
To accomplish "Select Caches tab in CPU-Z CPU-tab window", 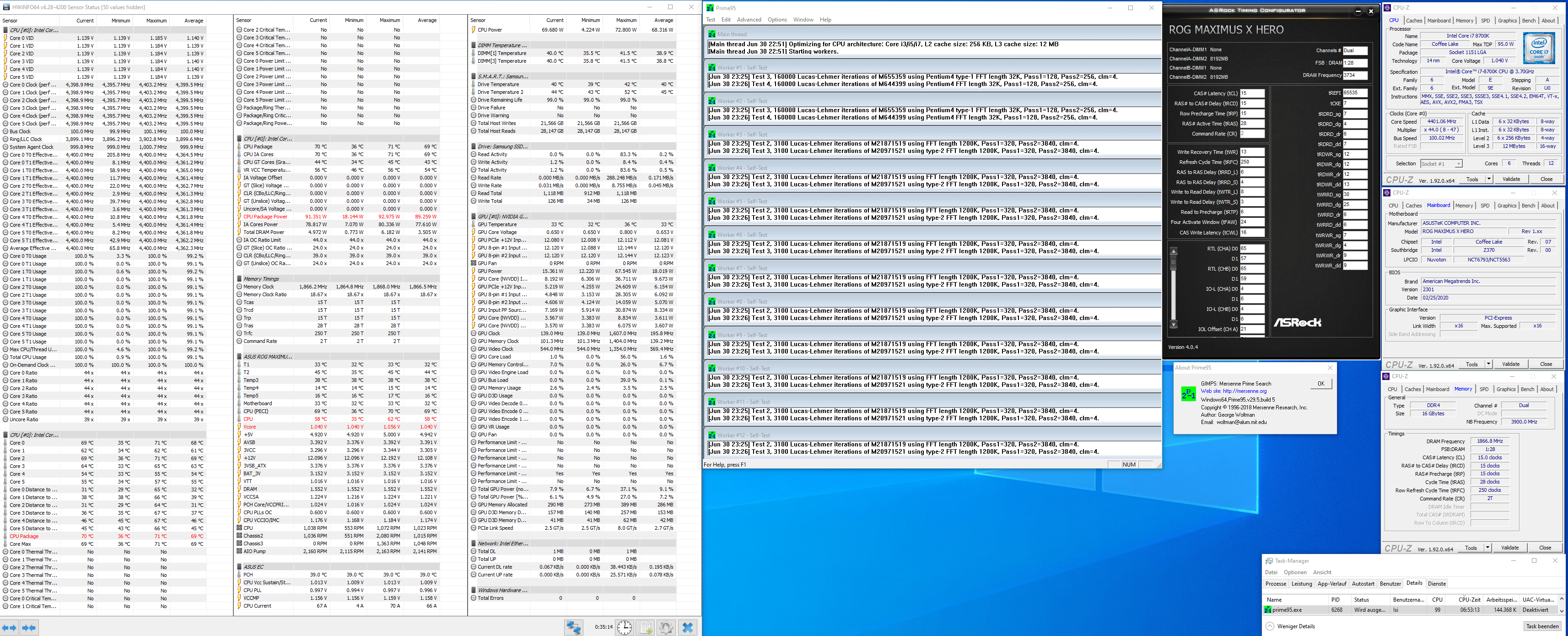I will coord(1414,21).
